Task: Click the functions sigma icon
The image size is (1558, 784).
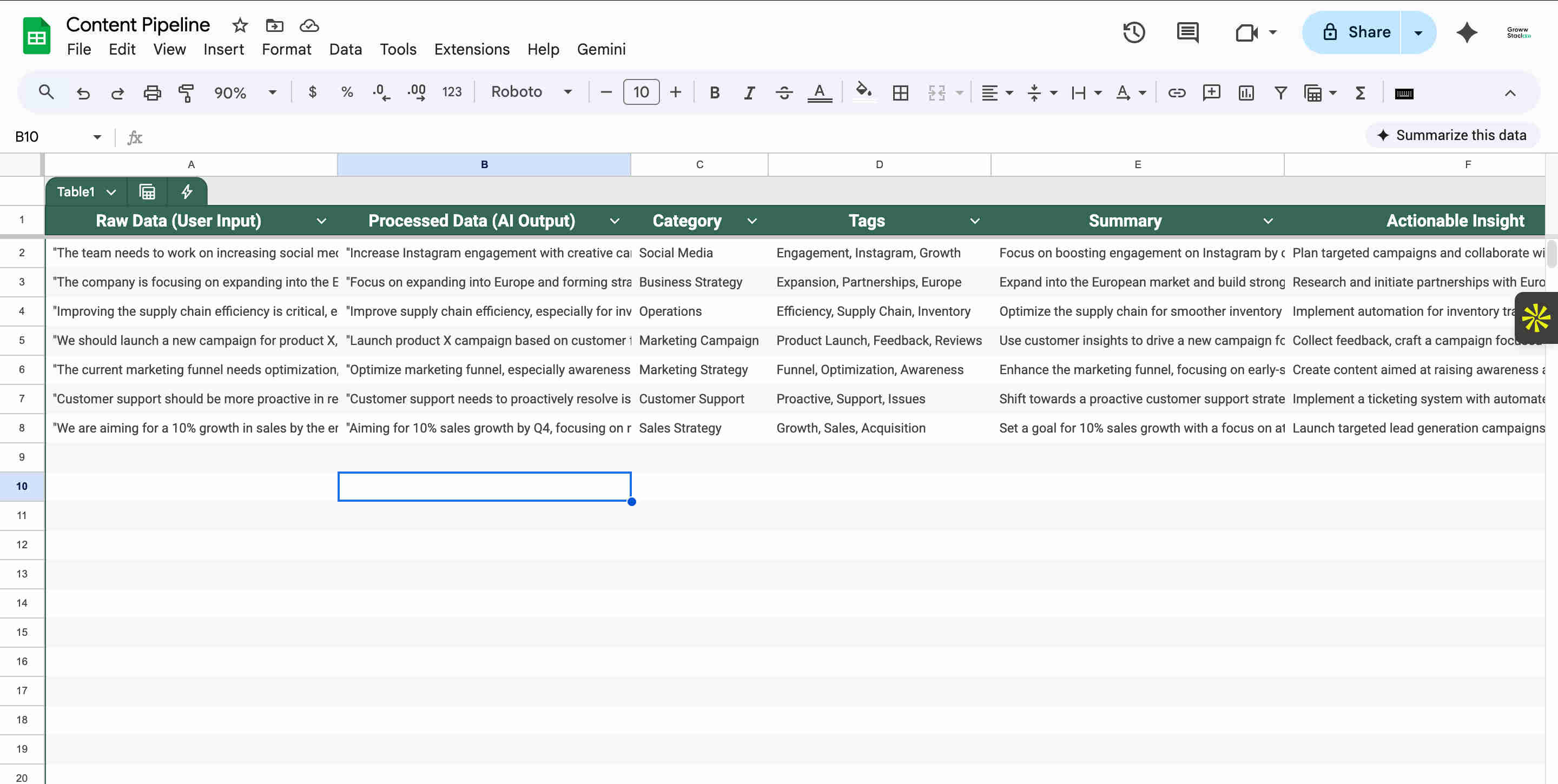Action: point(1360,92)
